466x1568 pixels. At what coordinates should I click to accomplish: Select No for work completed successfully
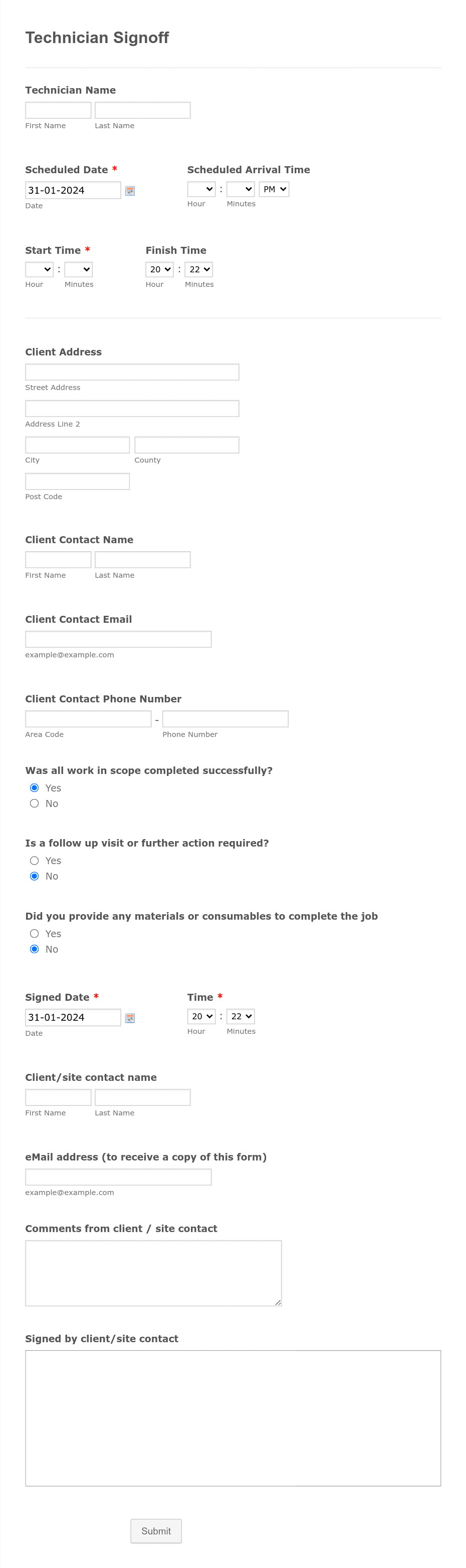tap(34, 804)
